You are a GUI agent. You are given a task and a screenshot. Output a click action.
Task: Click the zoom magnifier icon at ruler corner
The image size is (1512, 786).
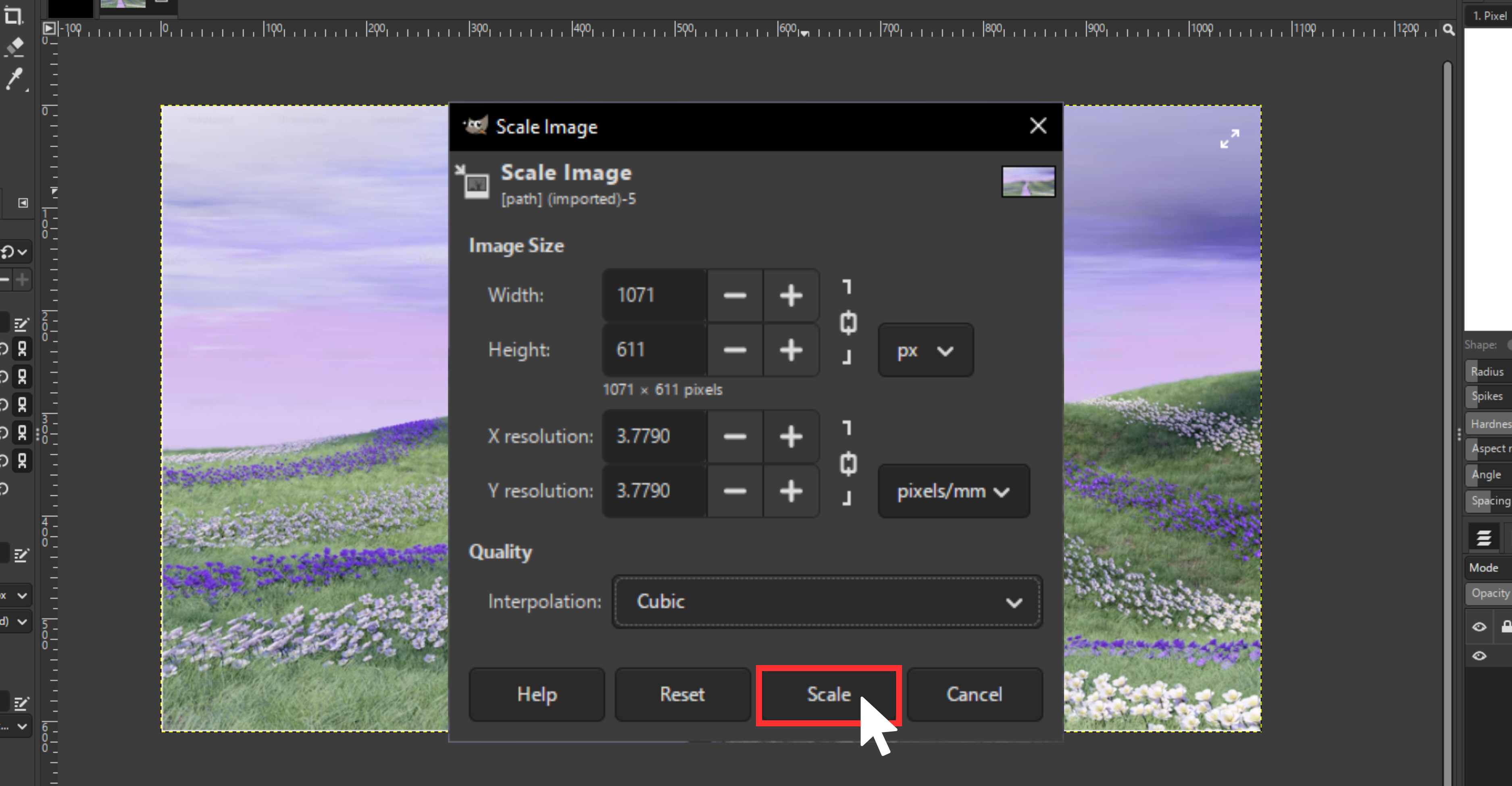[1449, 29]
